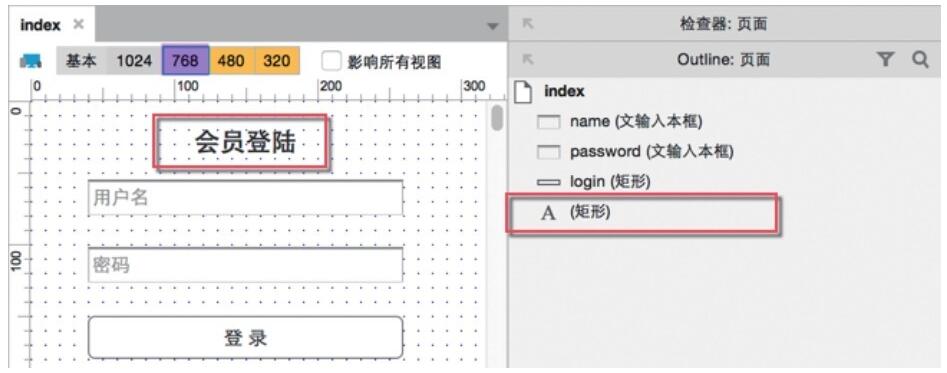
Task: Open the tab list dropdown arrow
Action: point(493,27)
